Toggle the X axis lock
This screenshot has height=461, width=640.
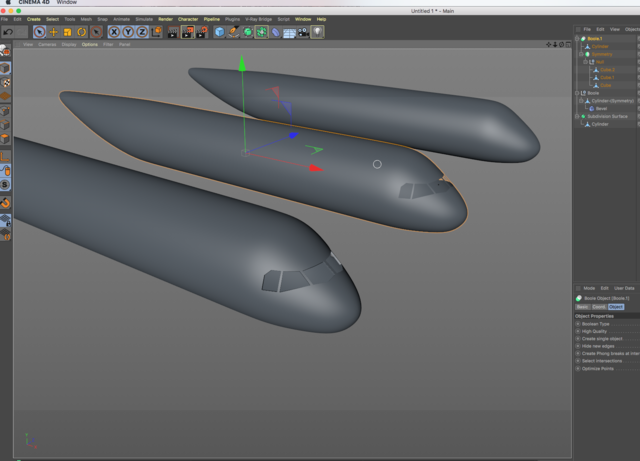click(114, 32)
